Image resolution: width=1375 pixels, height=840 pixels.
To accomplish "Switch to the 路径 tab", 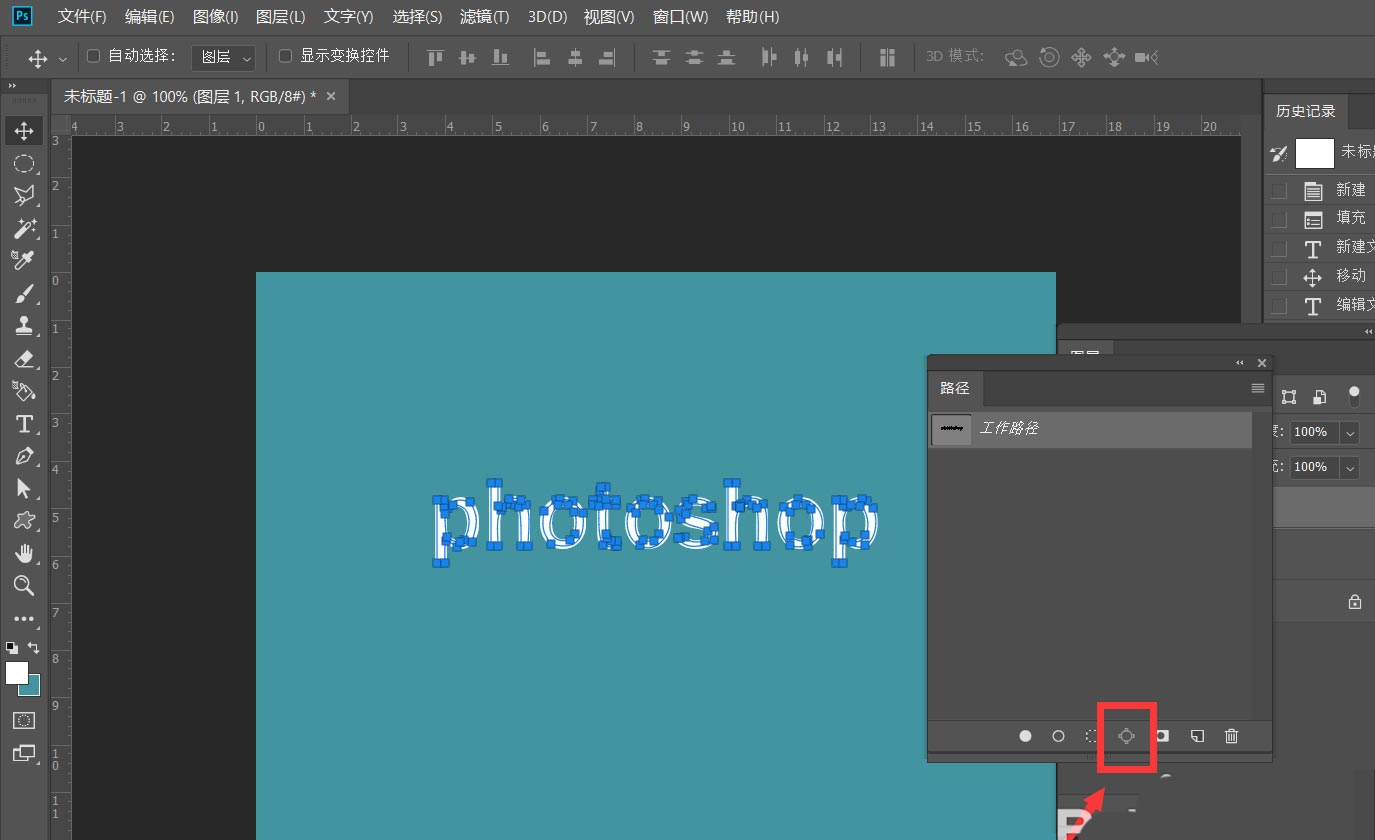I will tap(955, 388).
